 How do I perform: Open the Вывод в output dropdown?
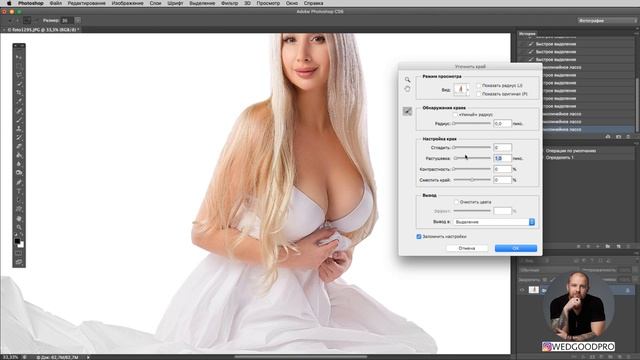coord(494,222)
